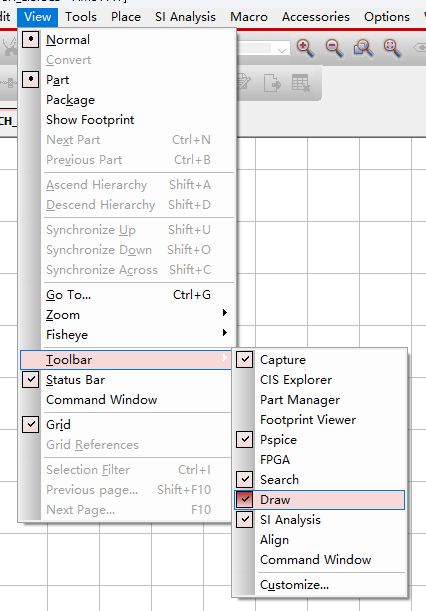
Task: Click the notepad with pencil icon
Action: (x=244, y=83)
